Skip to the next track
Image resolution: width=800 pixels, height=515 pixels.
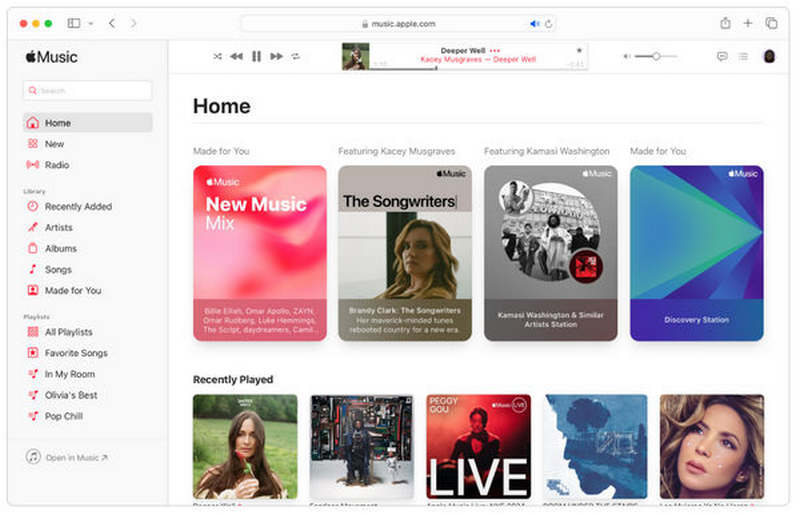[x=277, y=56]
